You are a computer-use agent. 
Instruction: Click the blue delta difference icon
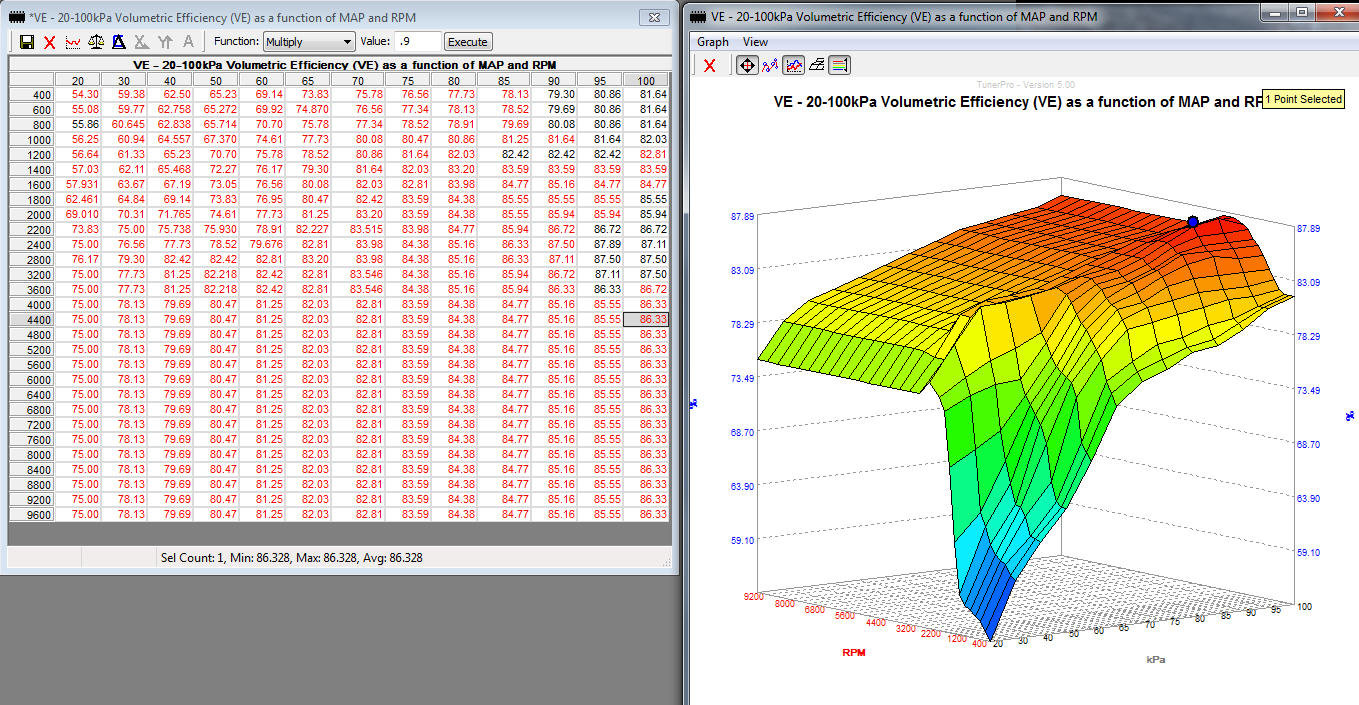coord(119,42)
